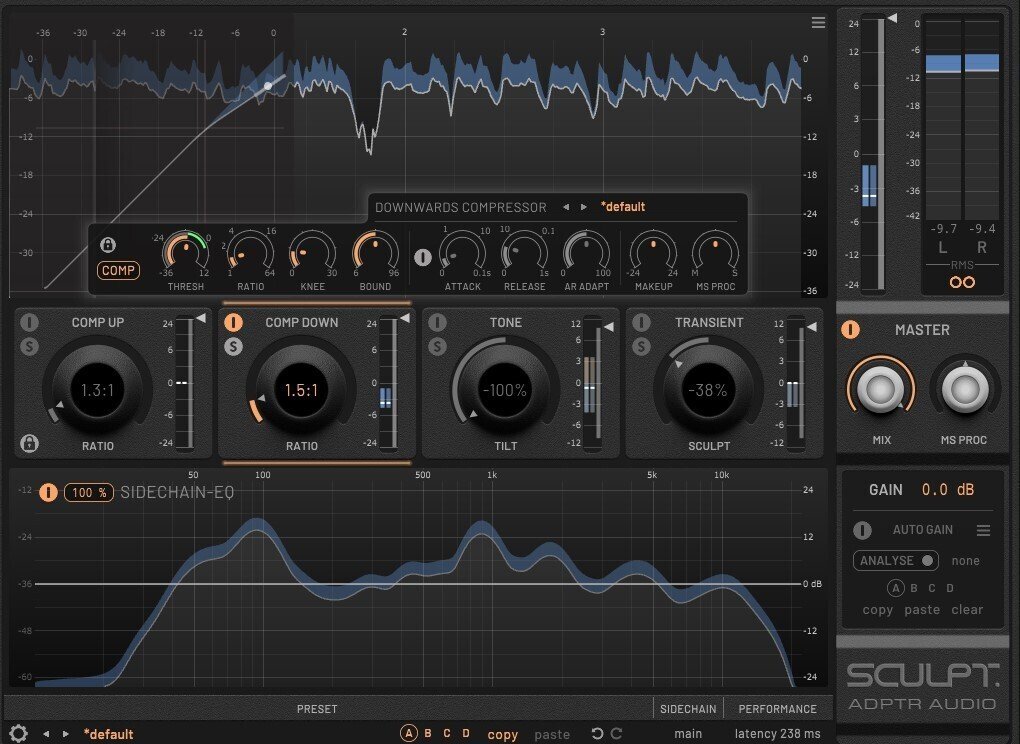Click the MAKEUP knob
1020x744 pixels.
point(653,254)
